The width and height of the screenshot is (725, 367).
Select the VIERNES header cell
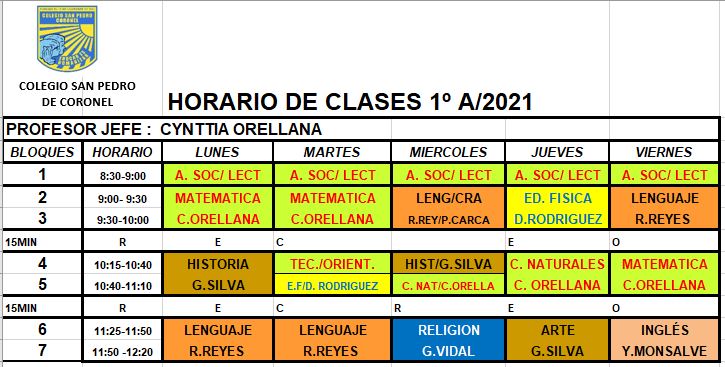(x=664, y=152)
